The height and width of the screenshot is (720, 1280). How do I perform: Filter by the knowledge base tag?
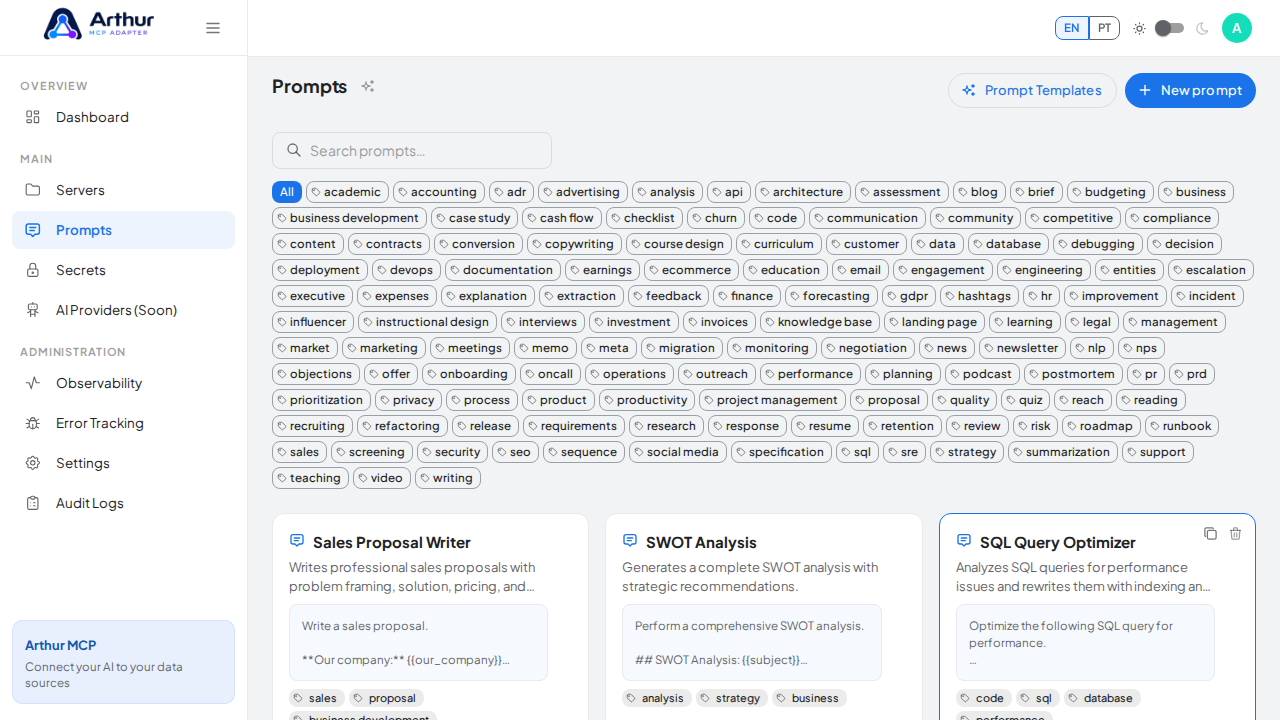tap(820, 322)
